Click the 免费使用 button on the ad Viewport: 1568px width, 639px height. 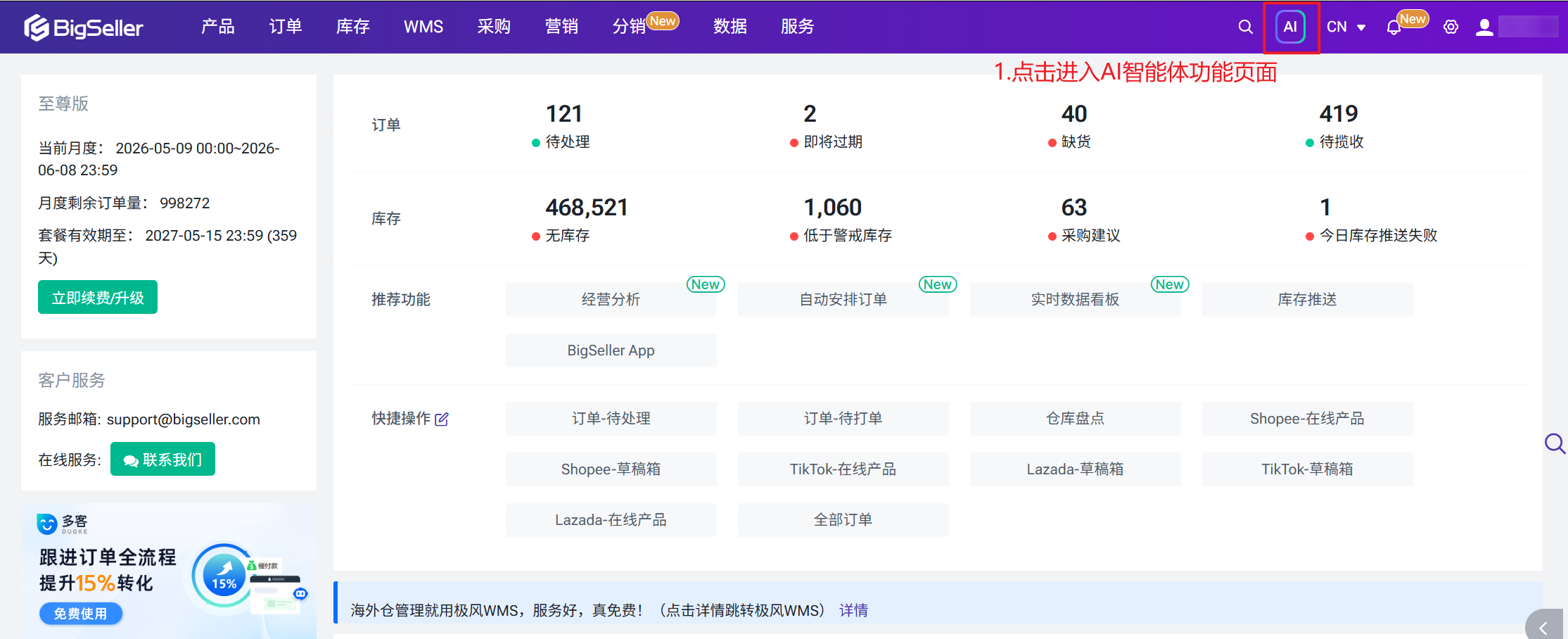point(81,614)
